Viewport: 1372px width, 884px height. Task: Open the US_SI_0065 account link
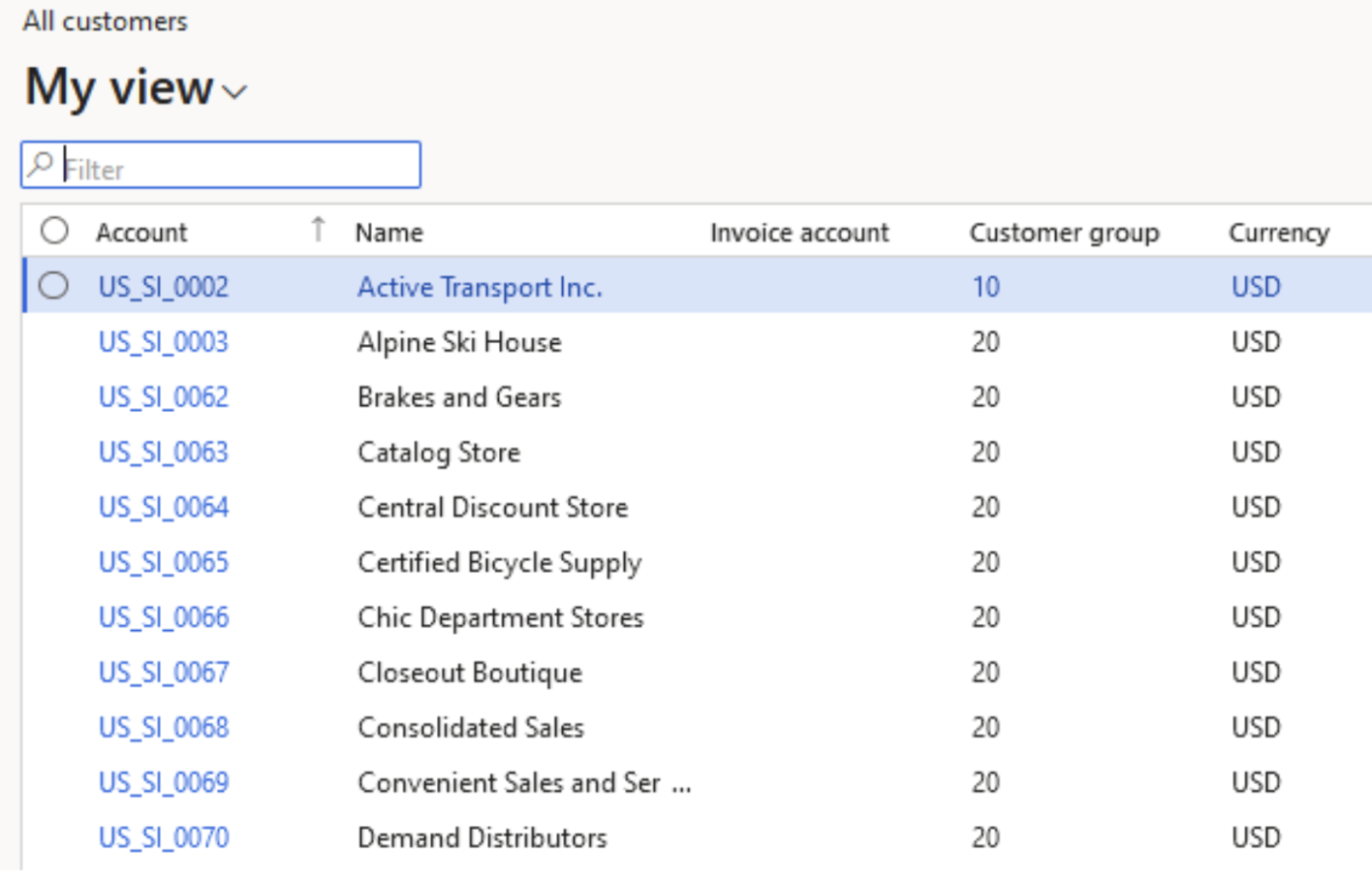pyautogui.click(x=164, y=562)
